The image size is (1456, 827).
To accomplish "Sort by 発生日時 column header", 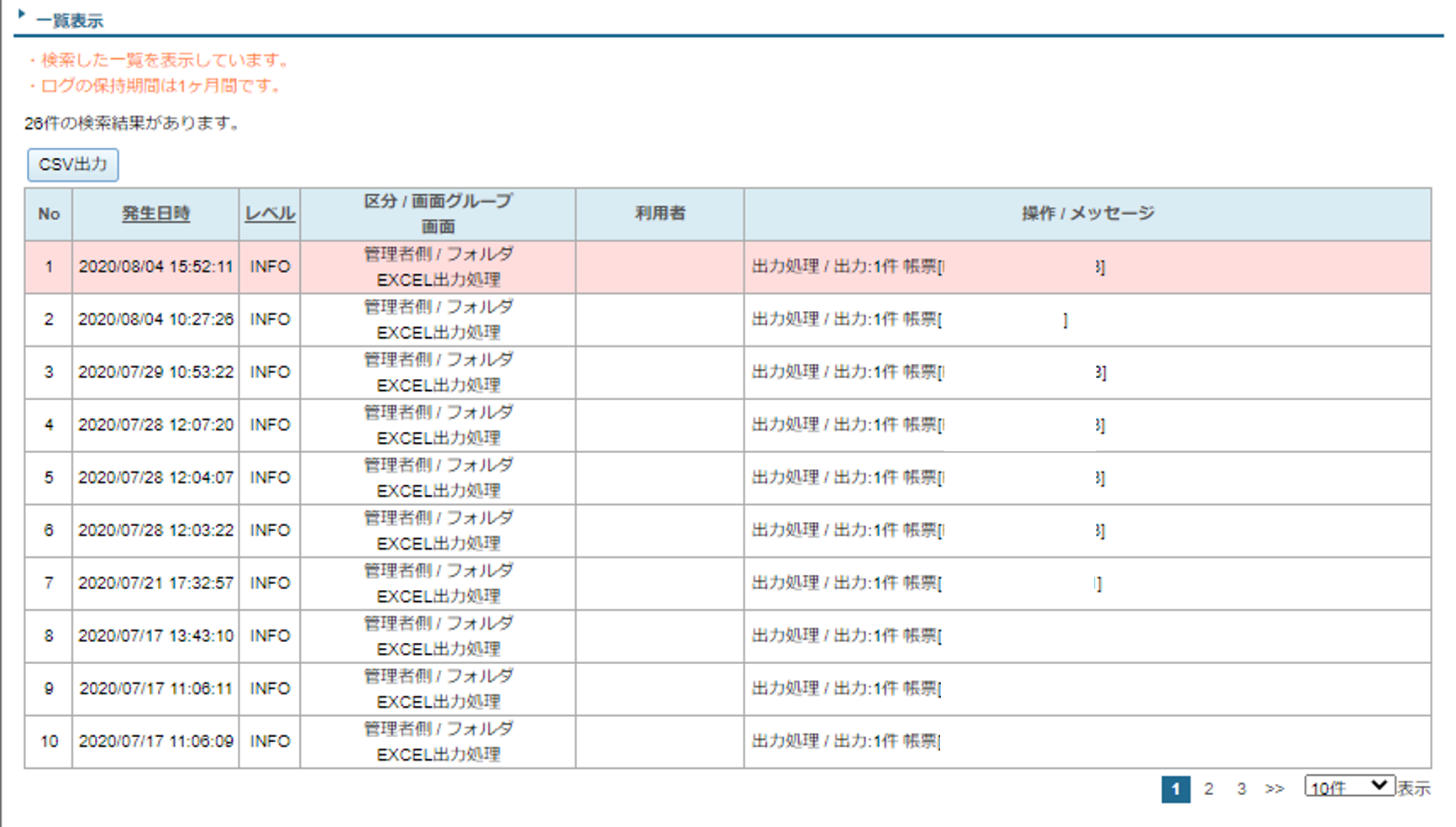I will (155, 213).
